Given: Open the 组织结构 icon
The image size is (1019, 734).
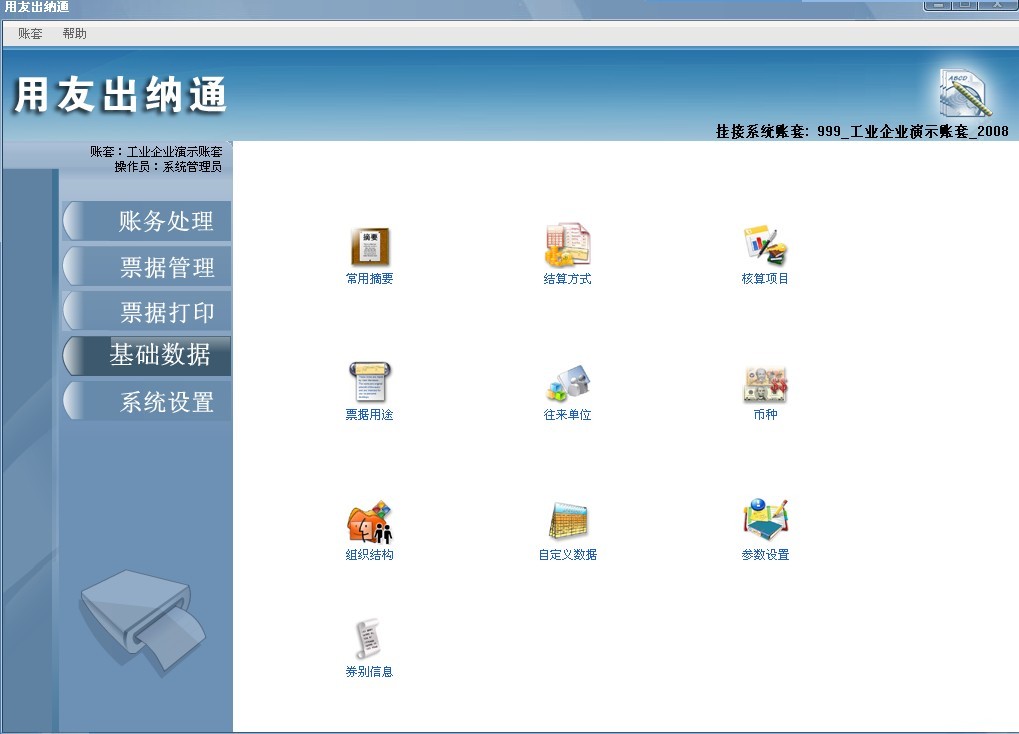Looking at the screenshot, I should (369, 521).
